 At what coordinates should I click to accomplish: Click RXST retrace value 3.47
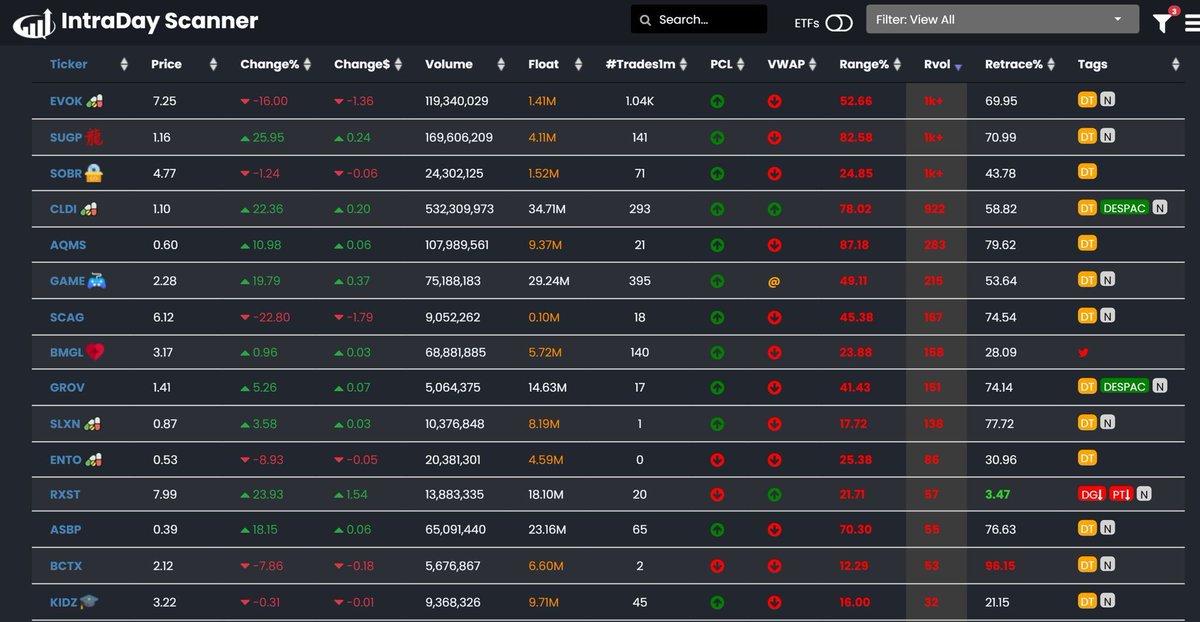[x=999, y=494]
